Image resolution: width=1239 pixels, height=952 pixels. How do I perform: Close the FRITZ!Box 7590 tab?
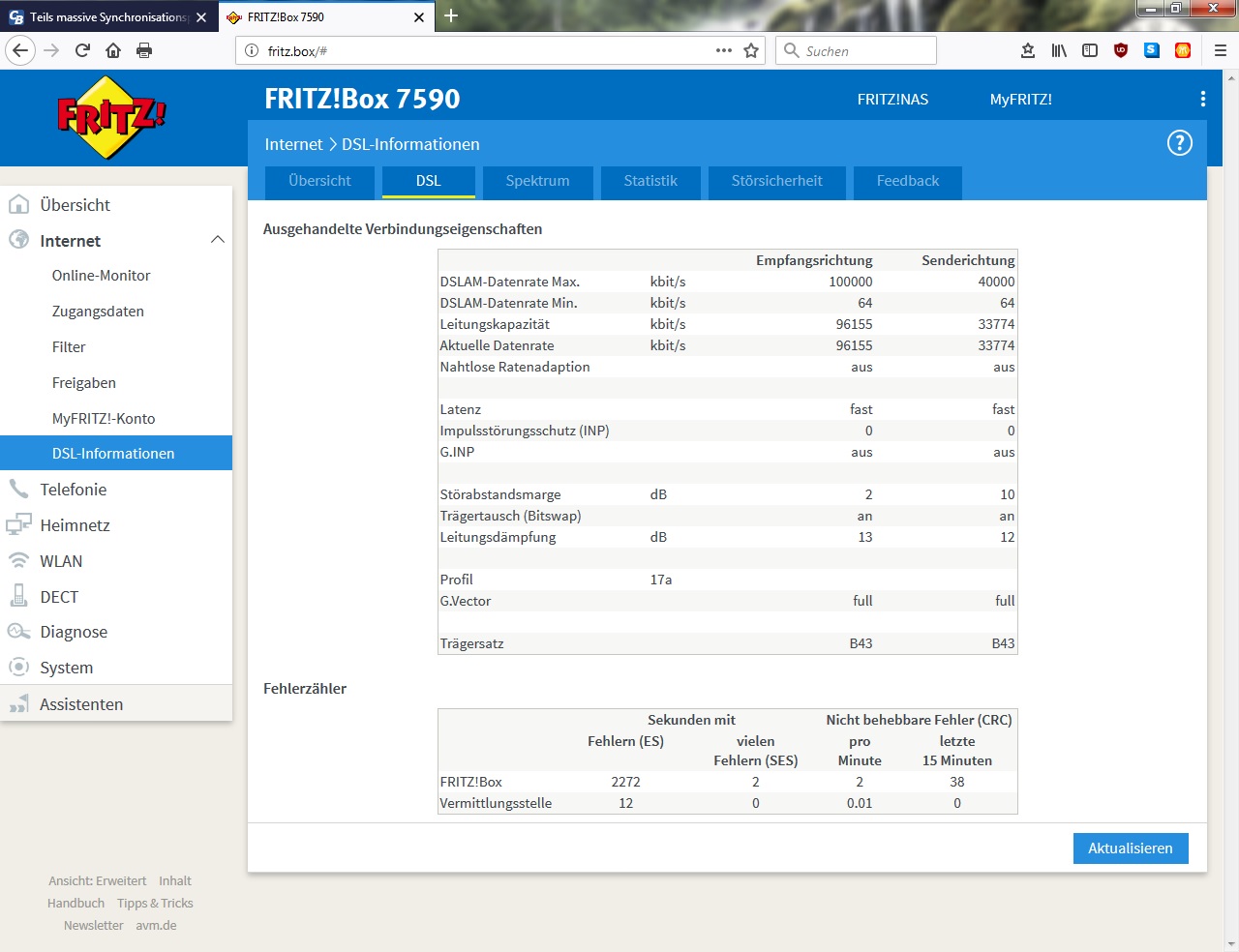pos(419,16)
